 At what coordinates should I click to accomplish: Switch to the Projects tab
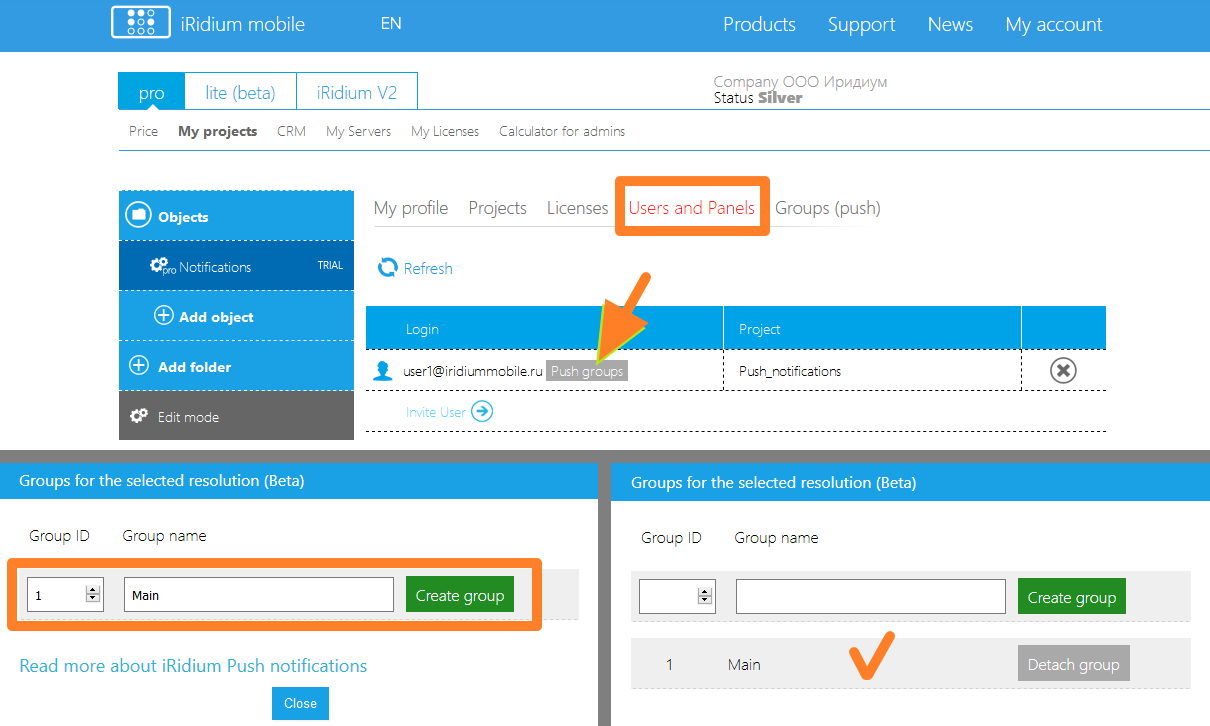click(x=497, y=208)
